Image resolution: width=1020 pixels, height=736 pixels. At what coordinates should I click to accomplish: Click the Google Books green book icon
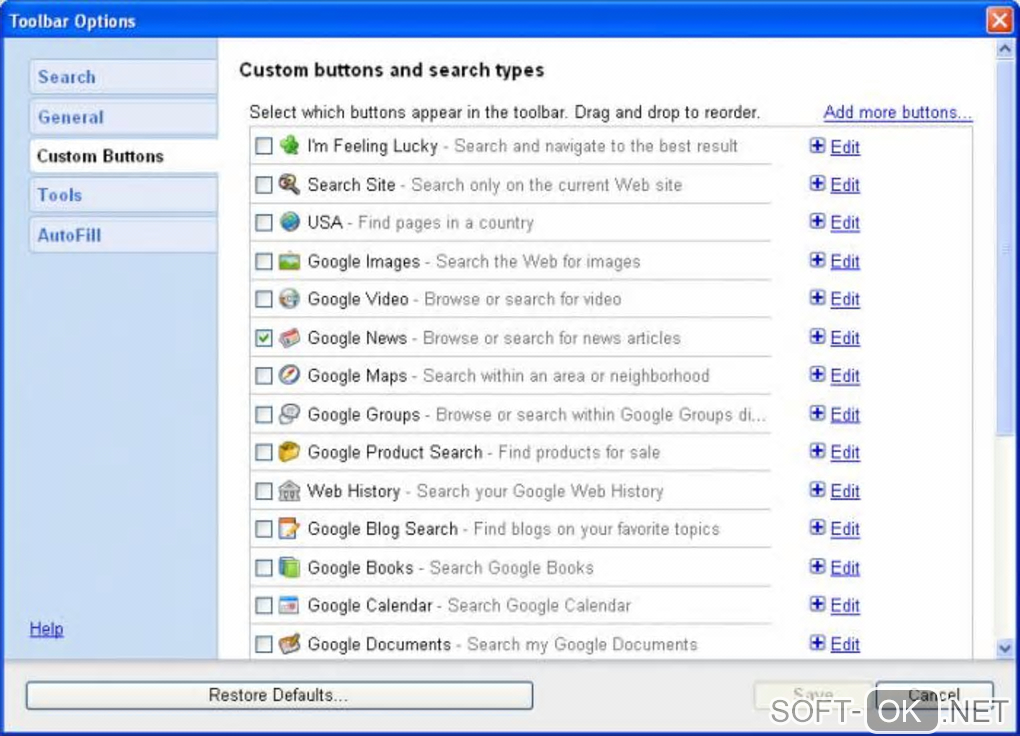click(289, 567)
